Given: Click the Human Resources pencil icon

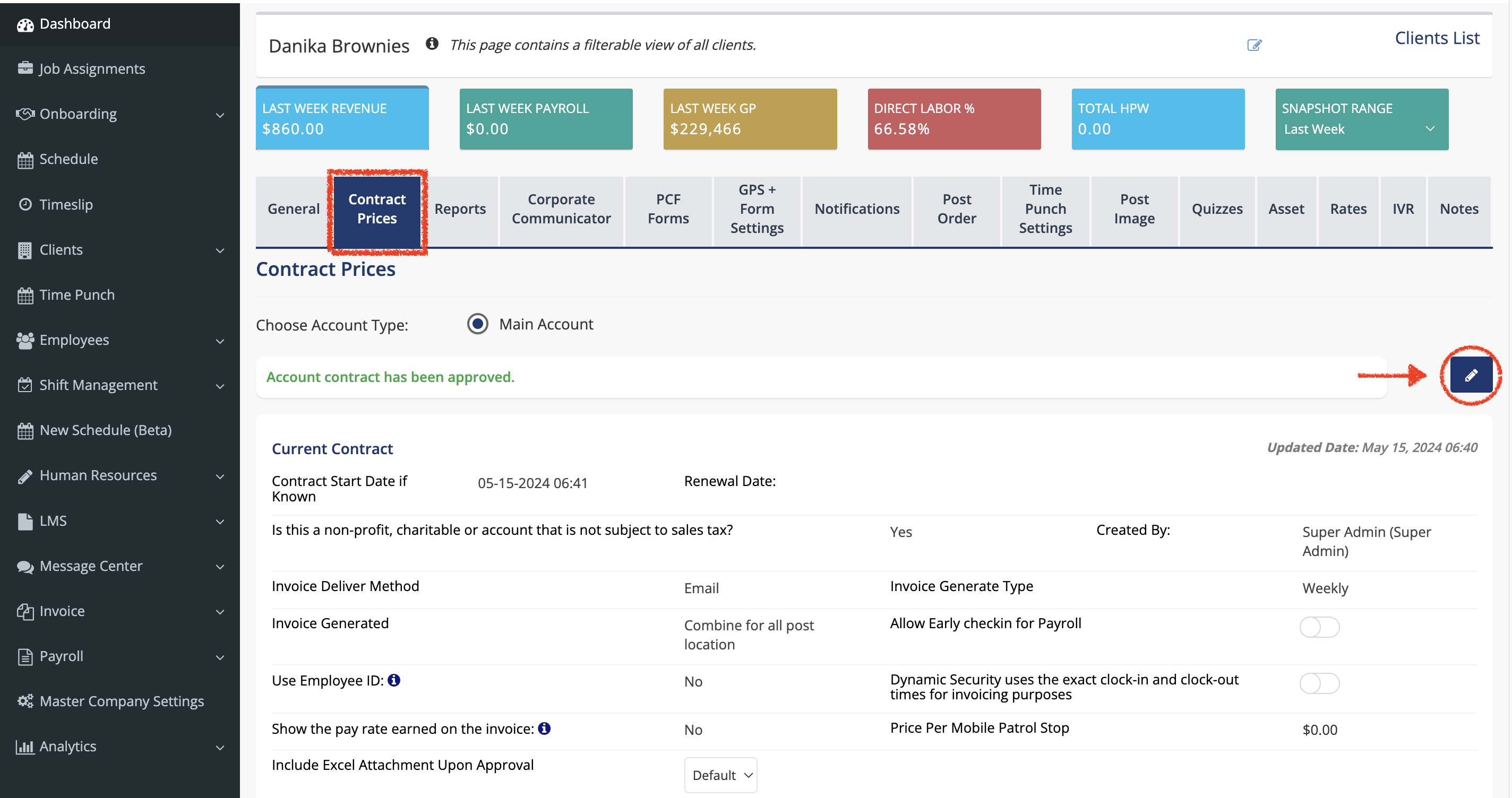Looking at the screenshot, I should [x=24, y=476].
